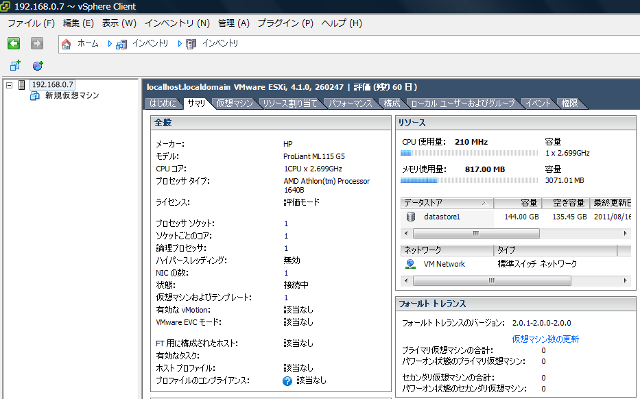
Task: Click the 評価モード license value
Action: pos(302,202)
